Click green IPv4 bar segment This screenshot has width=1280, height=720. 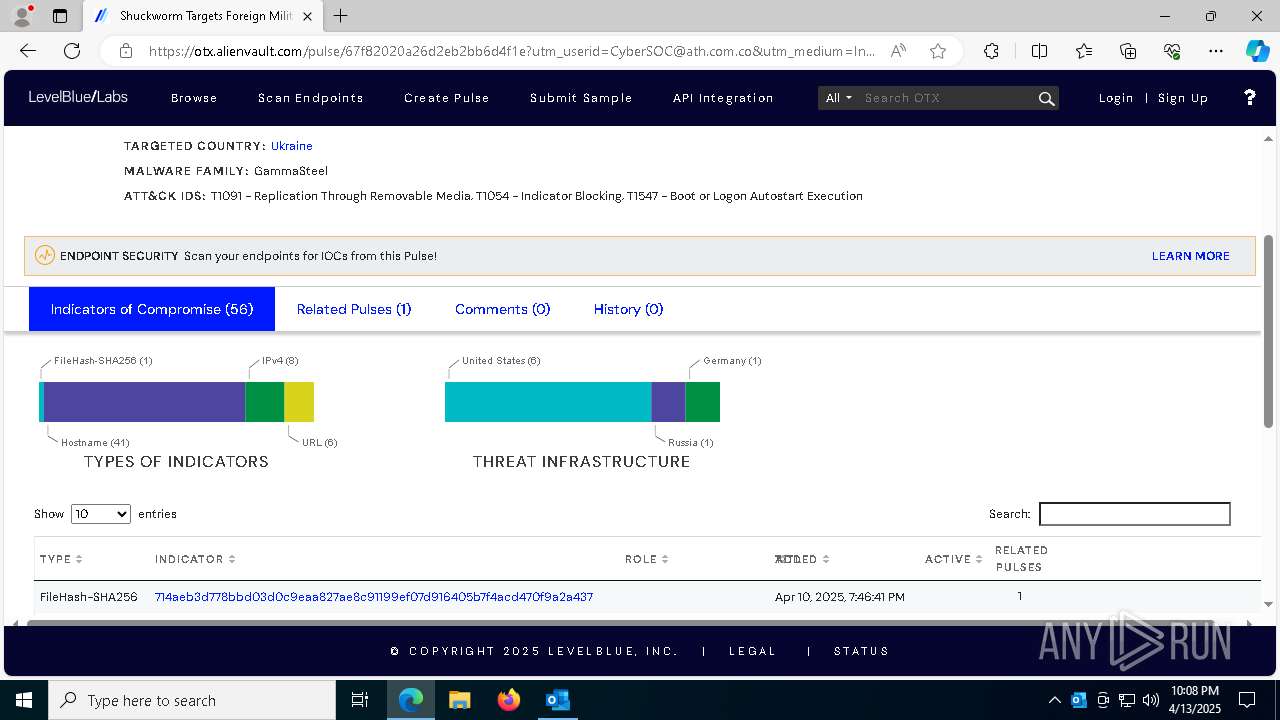(x=265, y=402)
